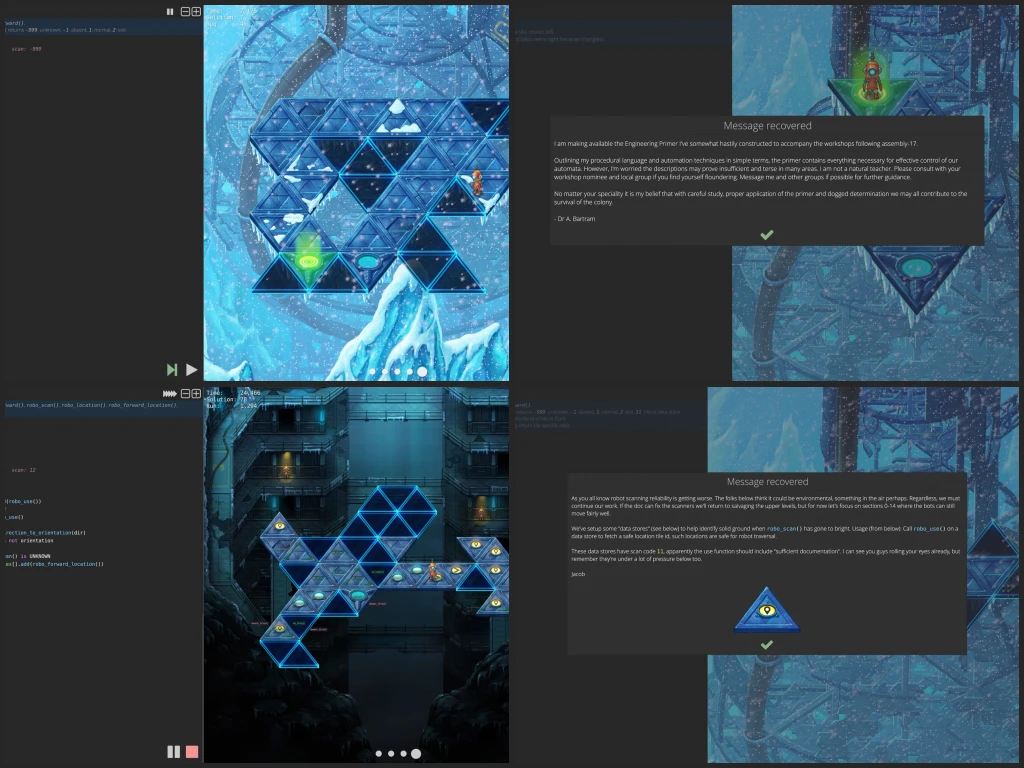Select the largest page dot under the dark level
The image size is (1024, 768).
pyautogui.click(x=416, y=753)
